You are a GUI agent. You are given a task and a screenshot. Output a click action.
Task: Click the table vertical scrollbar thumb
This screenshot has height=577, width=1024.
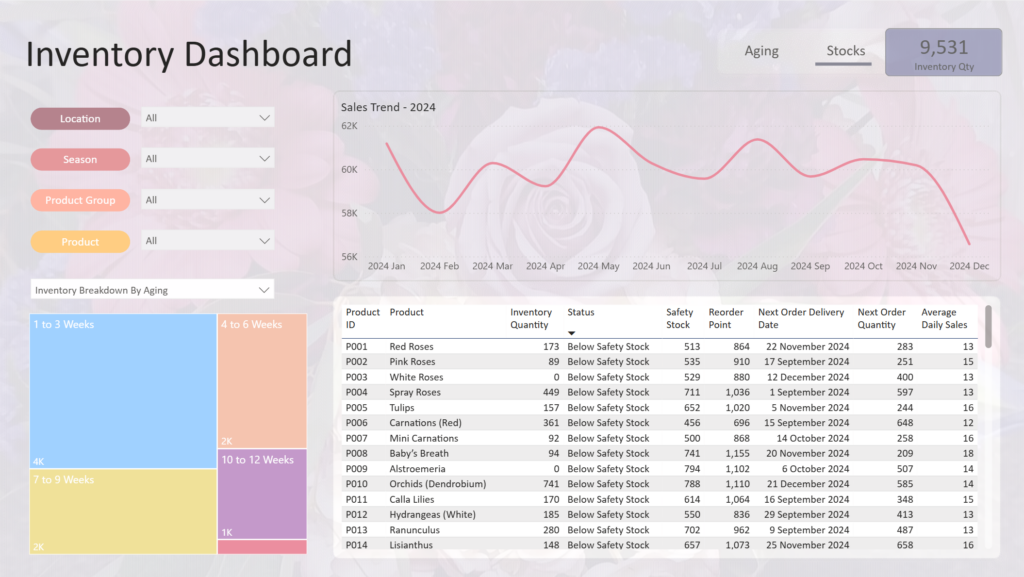988,326
